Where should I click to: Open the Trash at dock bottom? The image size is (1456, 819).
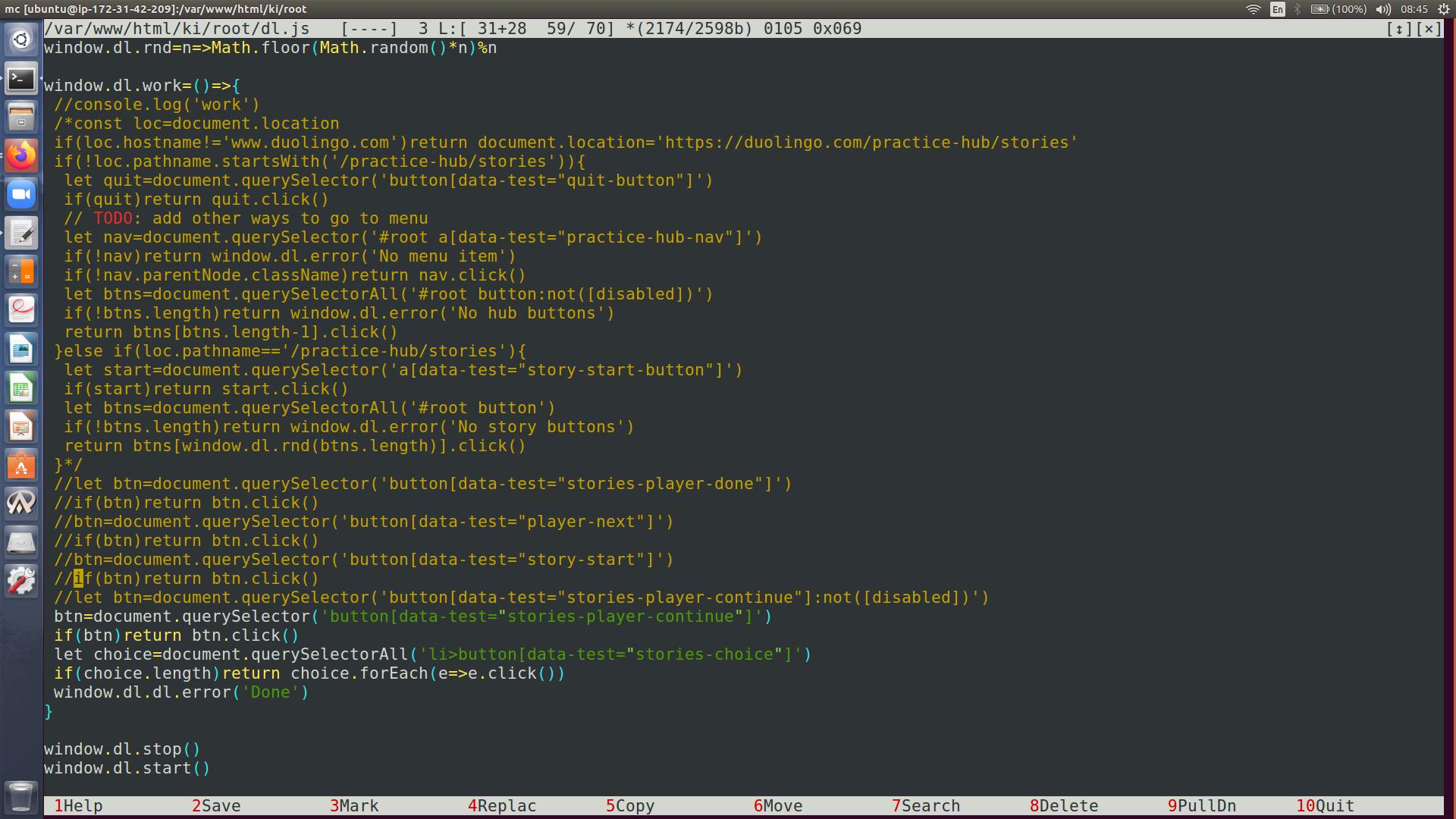click(x=21, y=796)
